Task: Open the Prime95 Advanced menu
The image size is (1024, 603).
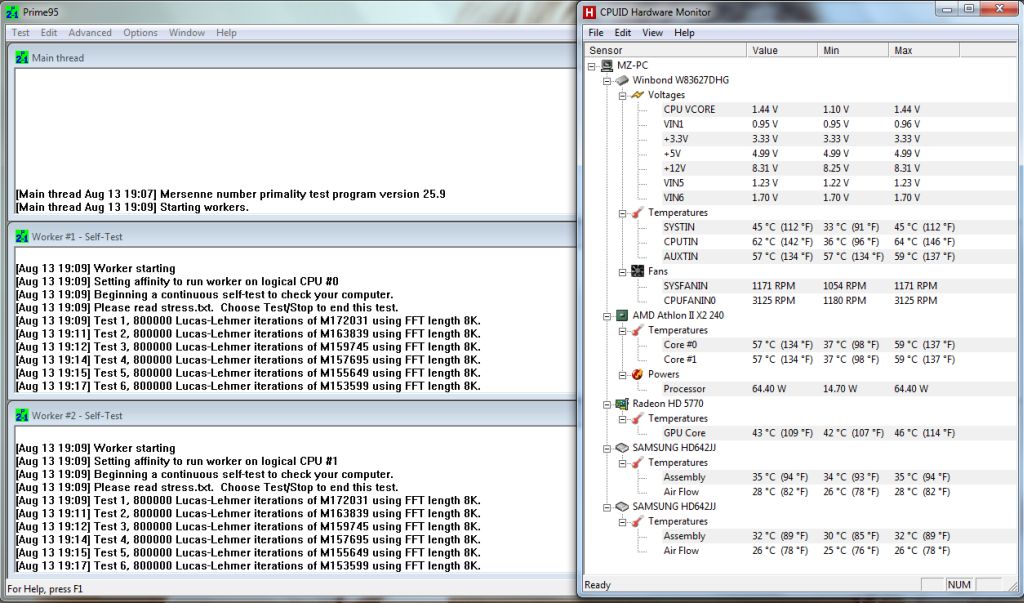Action: (x=90, y=33)
